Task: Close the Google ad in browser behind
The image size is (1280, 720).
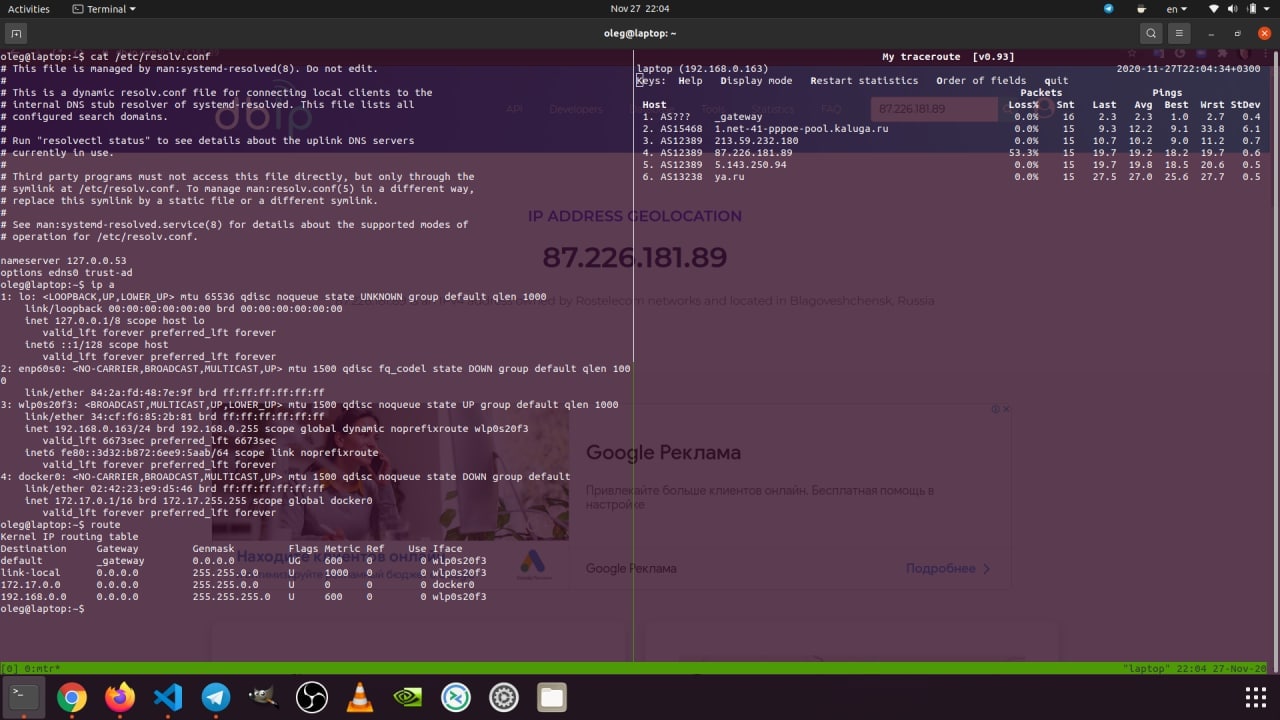Action: click(1006, 409)
